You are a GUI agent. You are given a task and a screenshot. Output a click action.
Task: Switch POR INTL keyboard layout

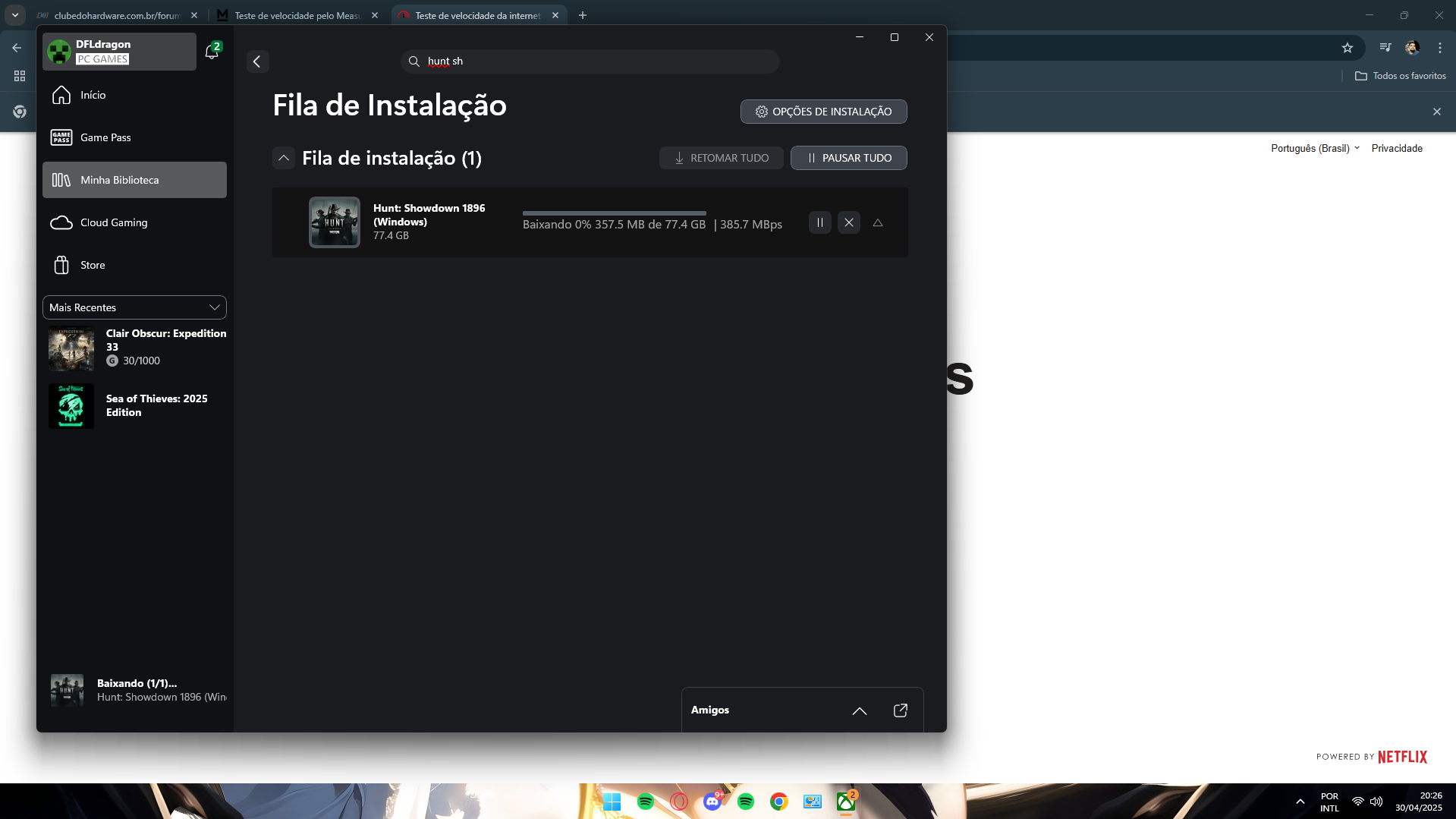point(1329,802)
